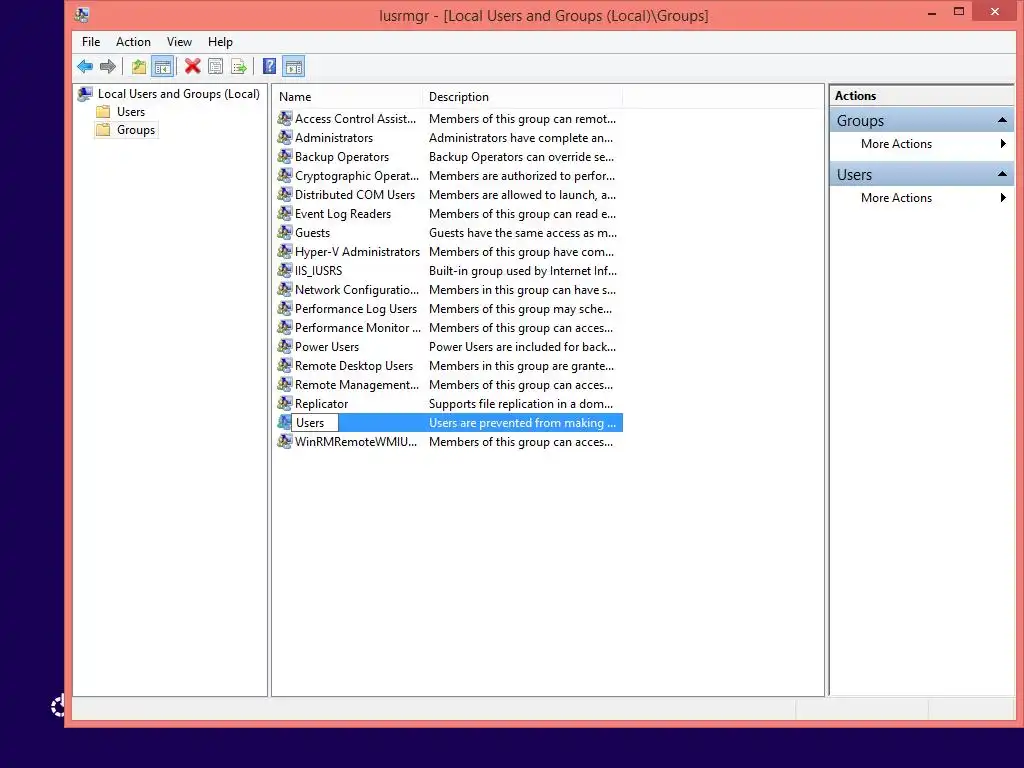Image resolution: width=1024 pixels, height=768 pixels.
Task: Click 'Supports file replication in a dom...' description
Action: [x=520, y=404]
